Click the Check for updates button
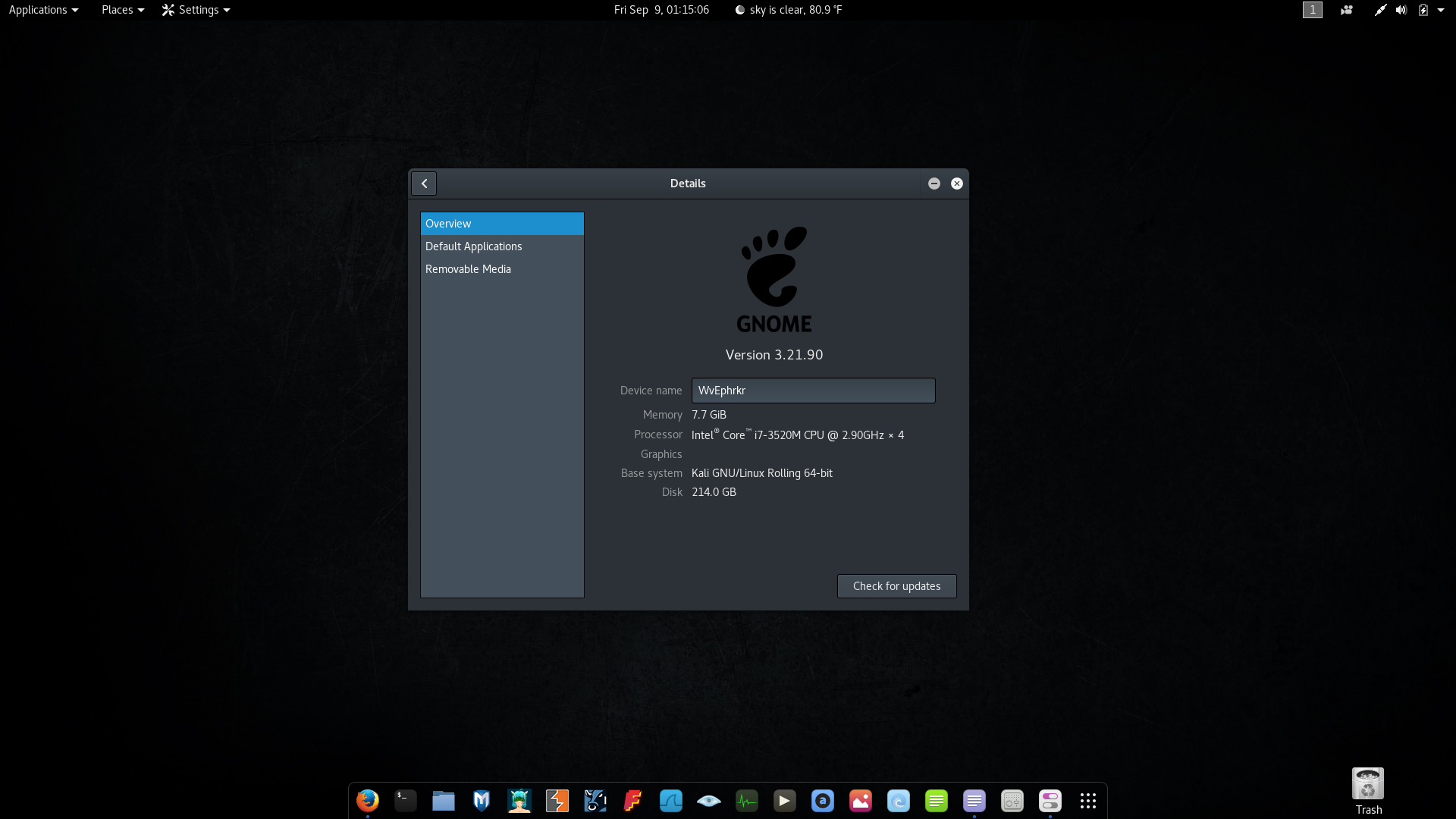 [896, 586]
